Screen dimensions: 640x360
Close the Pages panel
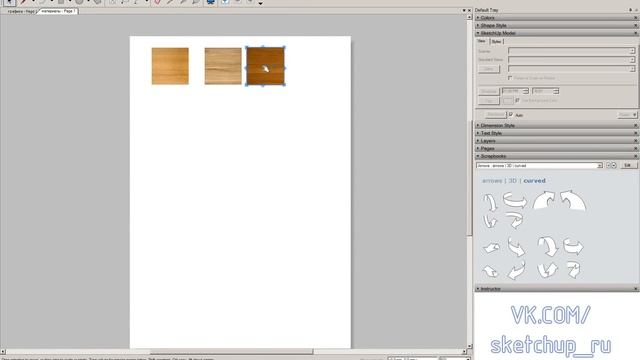tap(636, 149)
